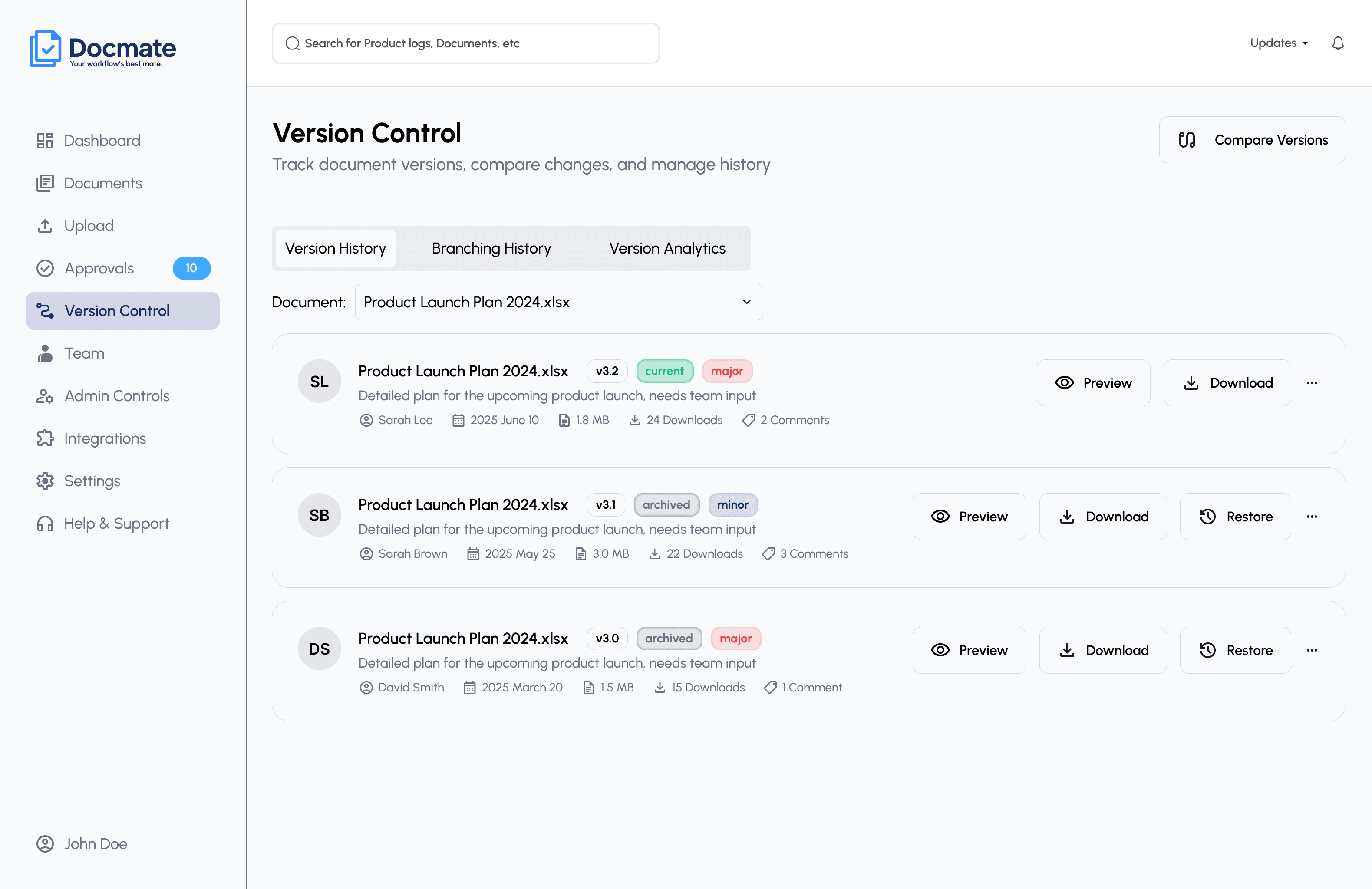The width and height of the screenshot is (1372, 889).
Task: Click the Approvals count badge 10
Action: point(191,268)
